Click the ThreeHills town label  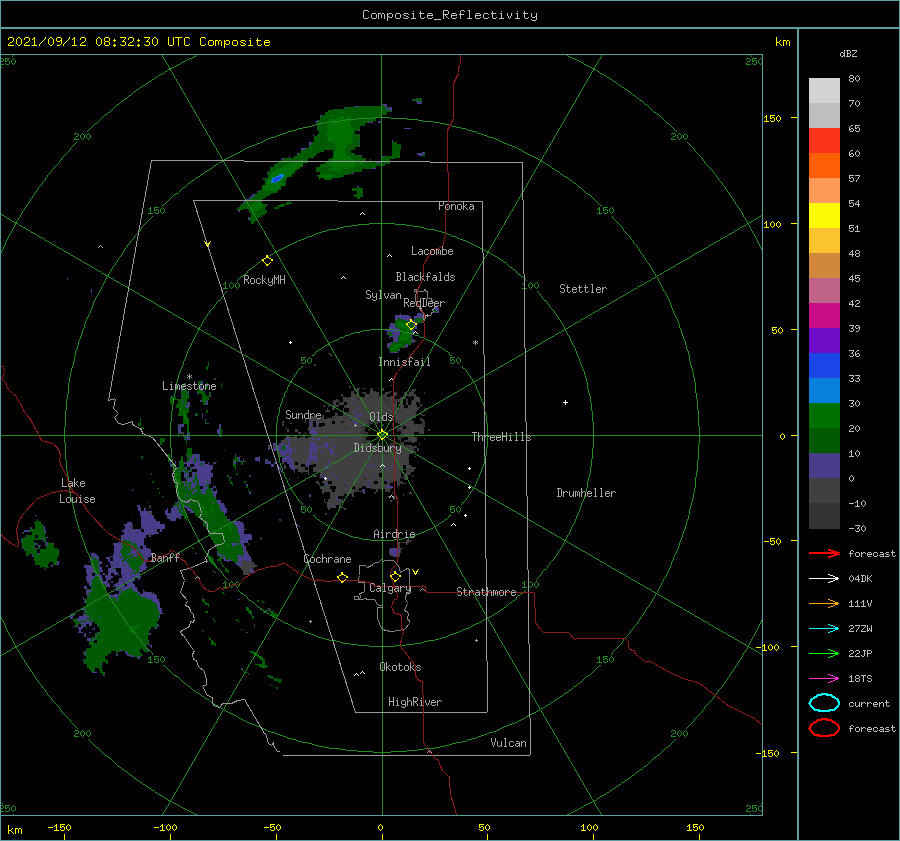point(501,437)
